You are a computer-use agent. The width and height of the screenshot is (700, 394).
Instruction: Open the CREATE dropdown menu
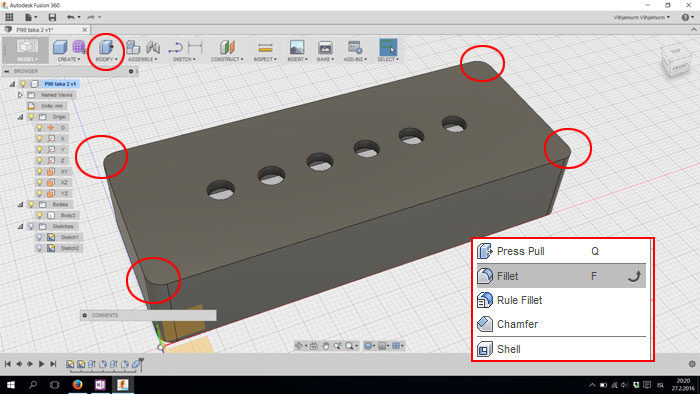[69, 59]
